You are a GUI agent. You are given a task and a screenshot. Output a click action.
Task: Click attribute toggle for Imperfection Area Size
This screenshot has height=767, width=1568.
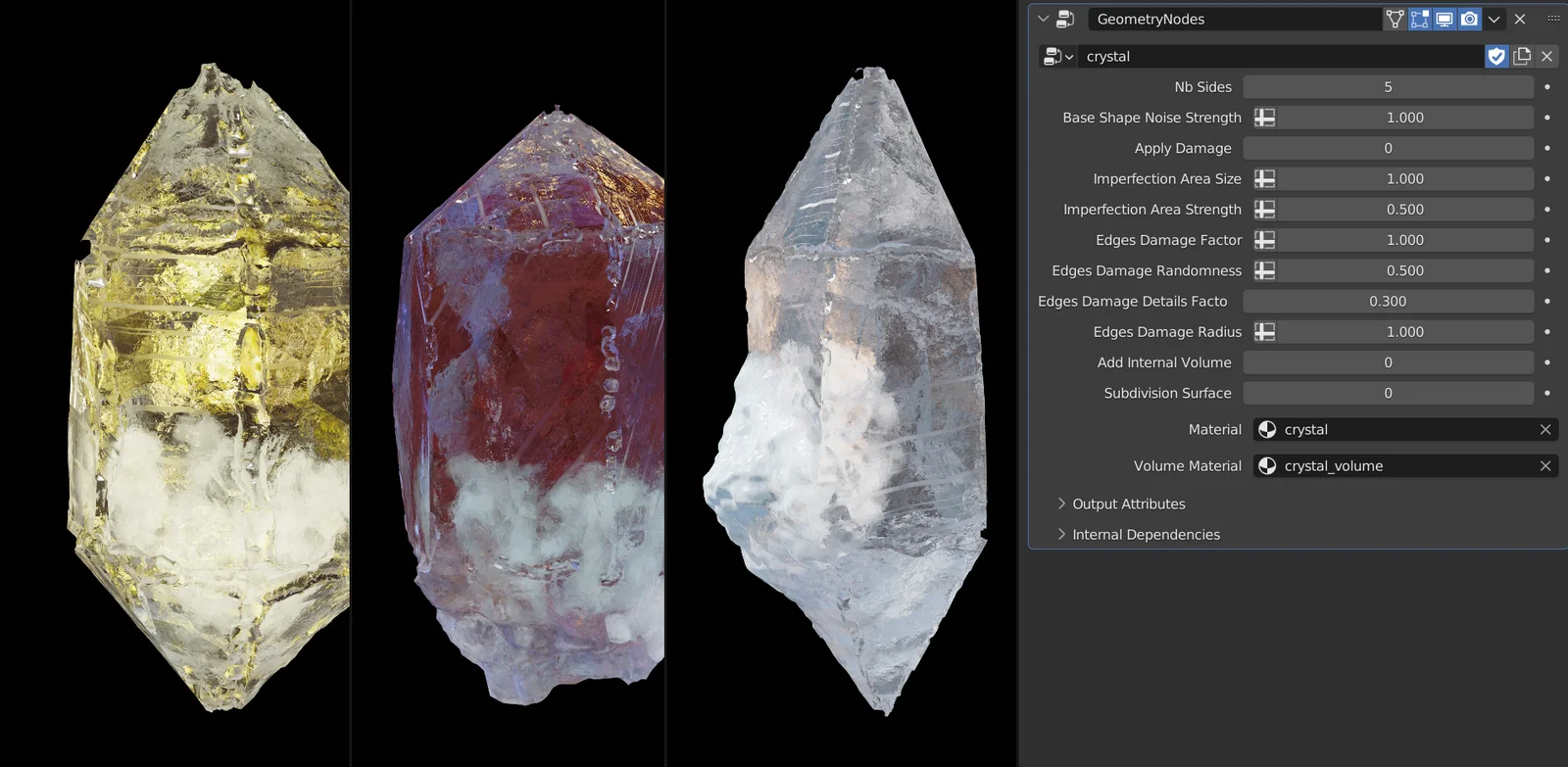[x=1265, y=179]
